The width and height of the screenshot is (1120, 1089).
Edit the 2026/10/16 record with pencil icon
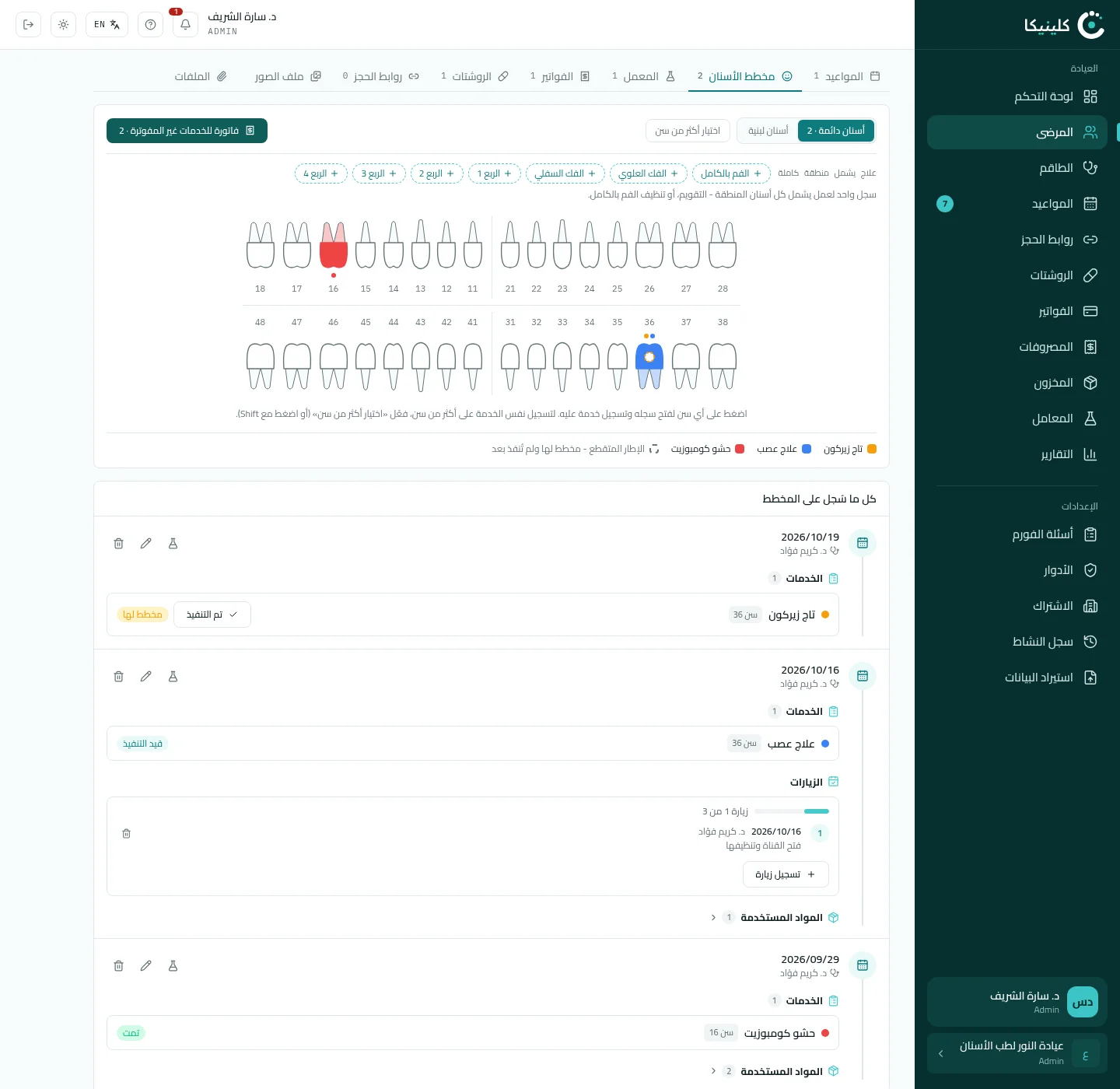pos(145,677)
